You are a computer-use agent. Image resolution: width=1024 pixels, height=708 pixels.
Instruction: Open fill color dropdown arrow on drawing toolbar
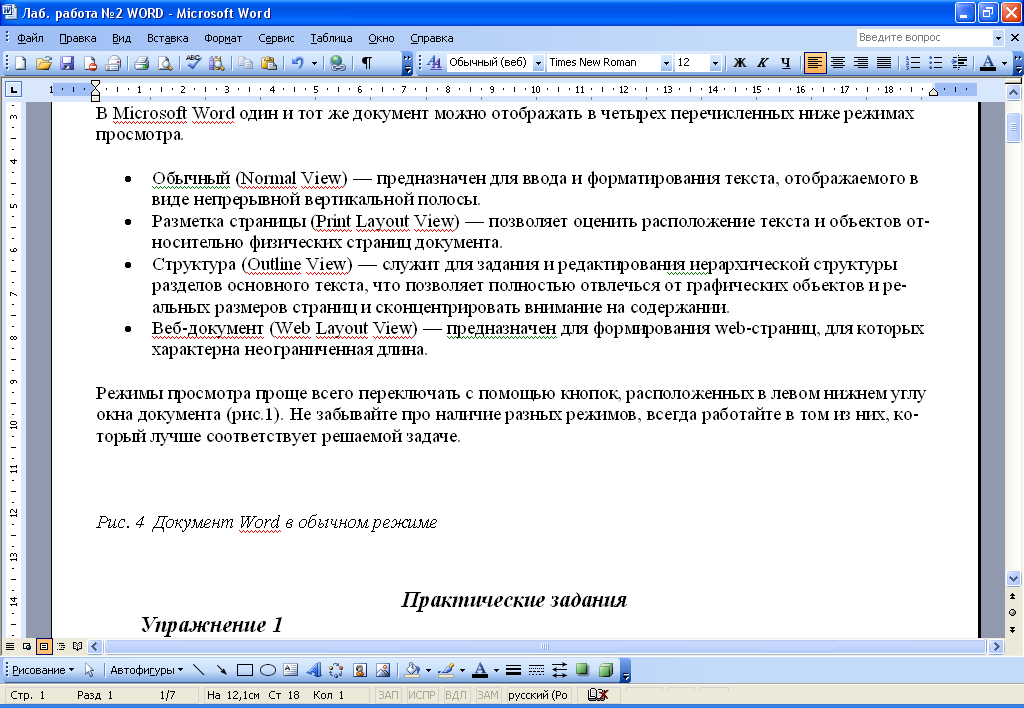click(x=428, y=670)
